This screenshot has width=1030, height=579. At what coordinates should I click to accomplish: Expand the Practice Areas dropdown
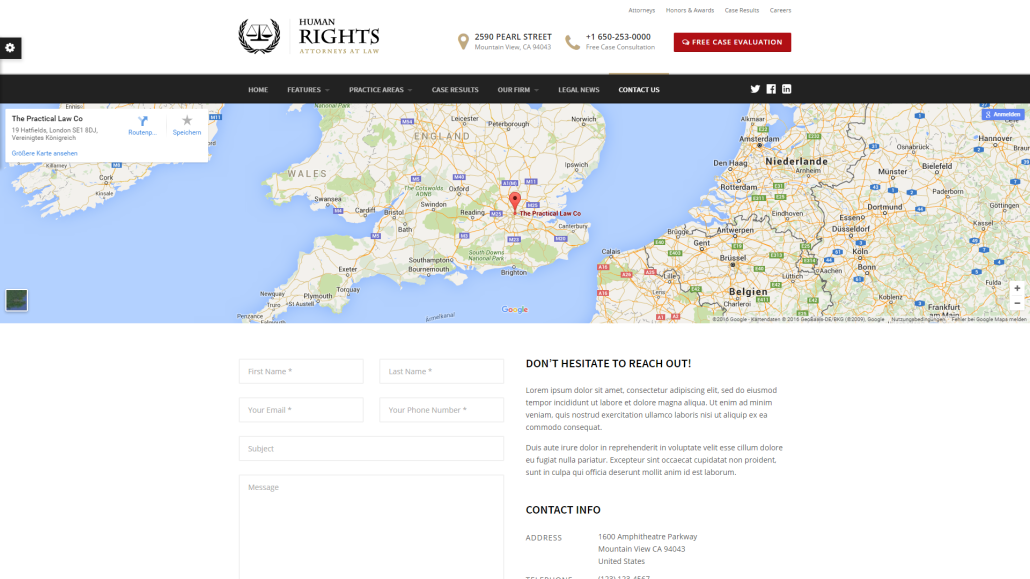[x=380, y=90]
